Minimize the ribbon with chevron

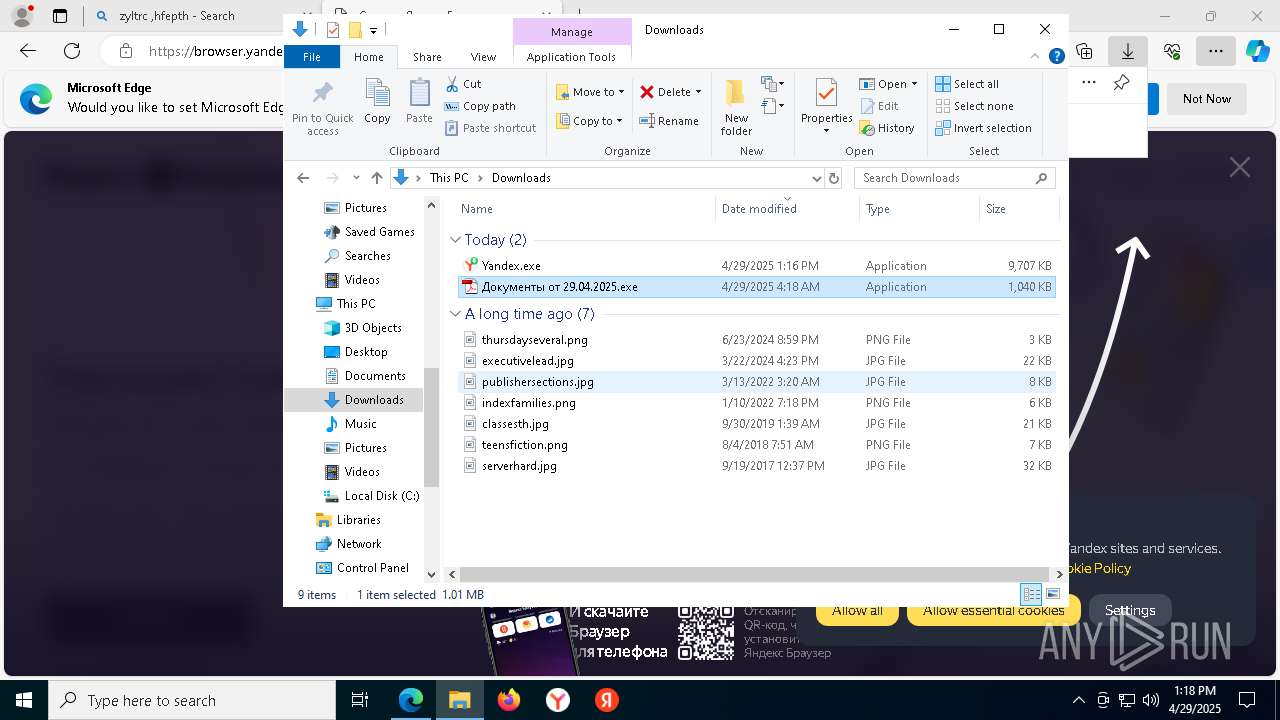click(x=1035, y=57)
